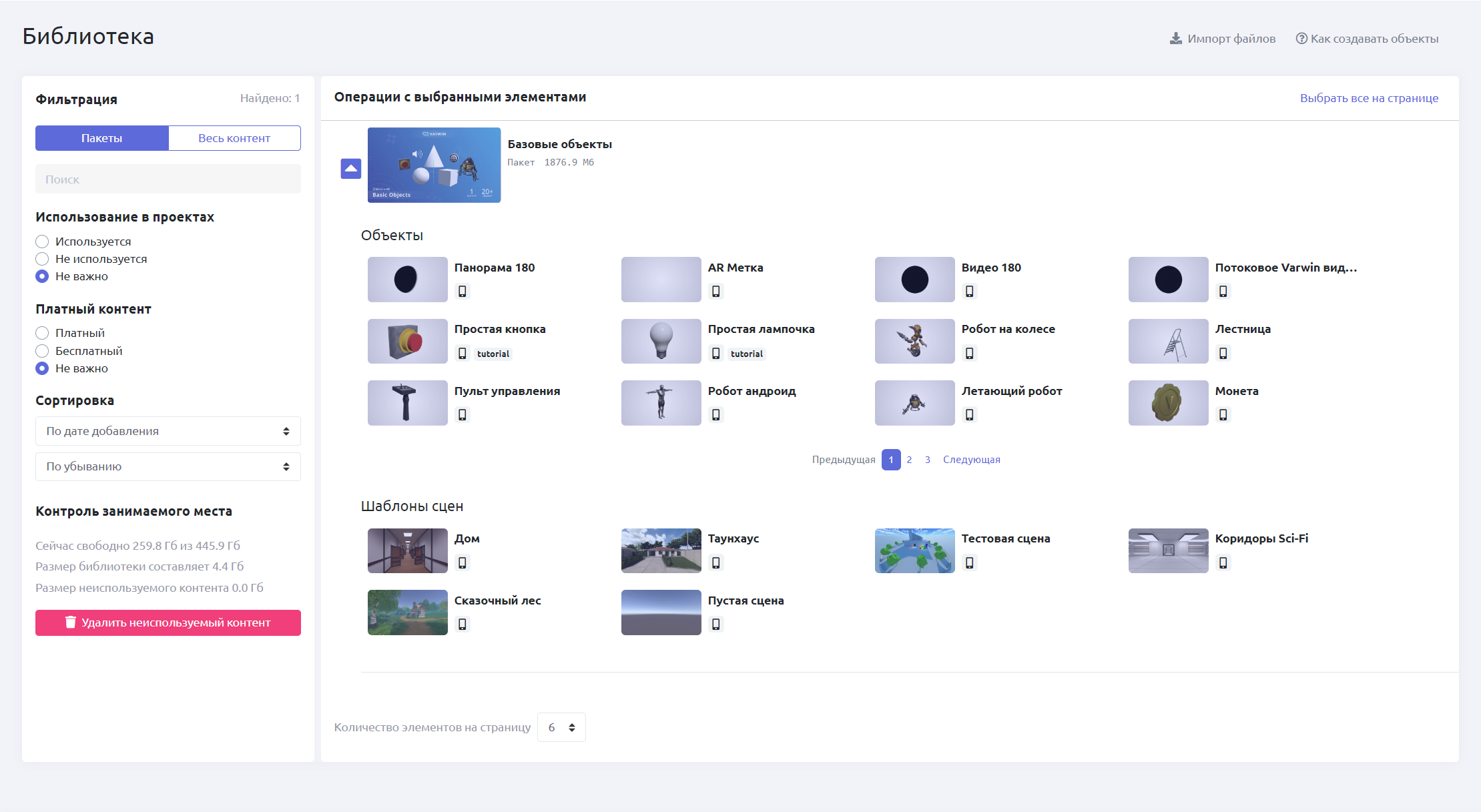Image resolution: width=1481 pixels, height=812 pixels.
Task: Click Удалить неиспользуемый контент button
Action: (168, 623)
